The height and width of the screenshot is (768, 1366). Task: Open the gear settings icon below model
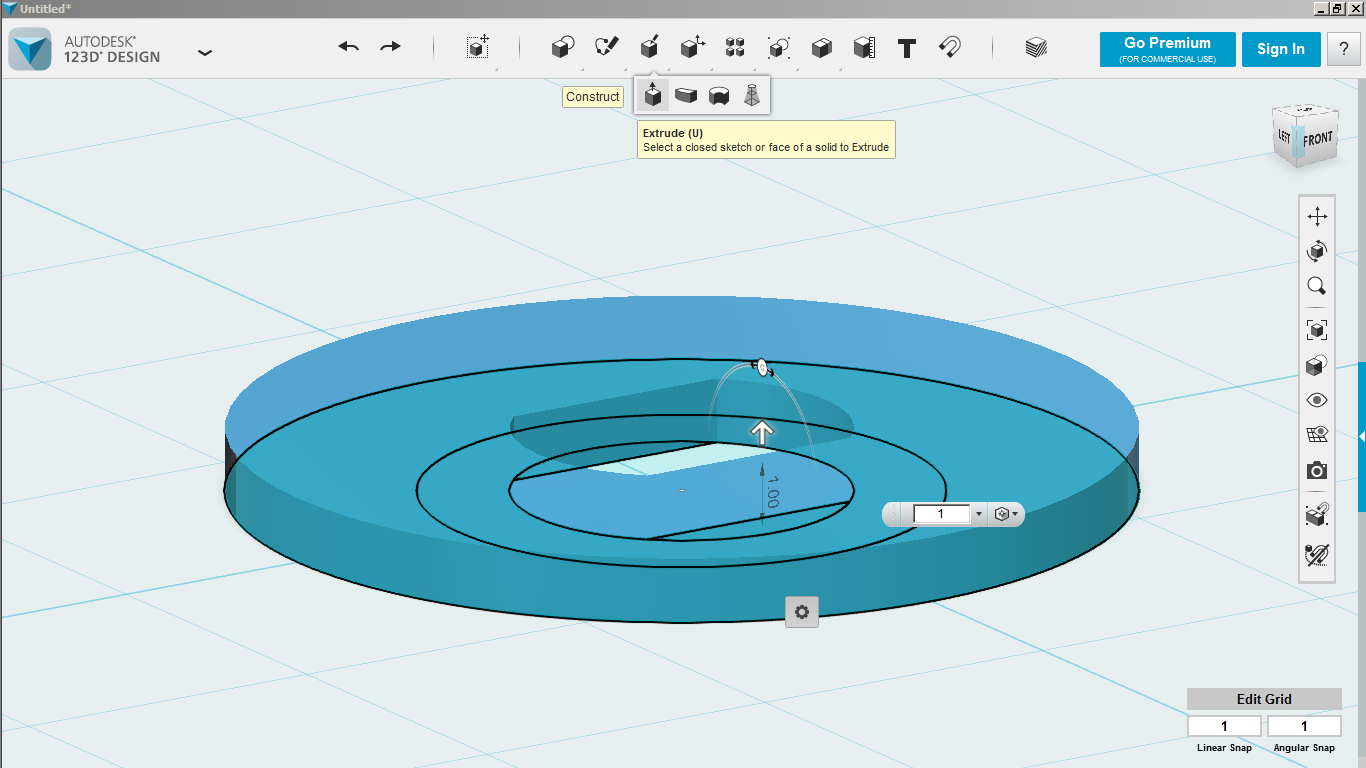(802, 611)
